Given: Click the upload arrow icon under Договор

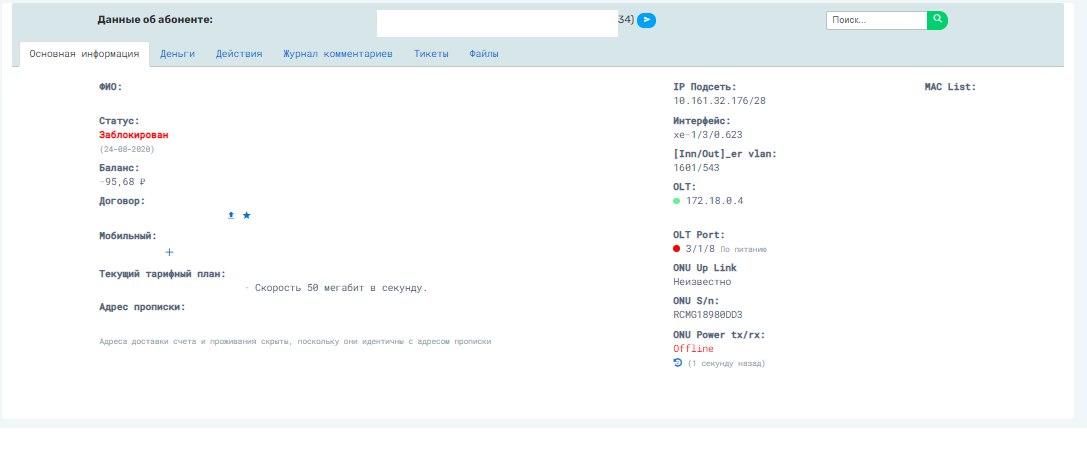Looking at the screenshot, I should point(232,215).
